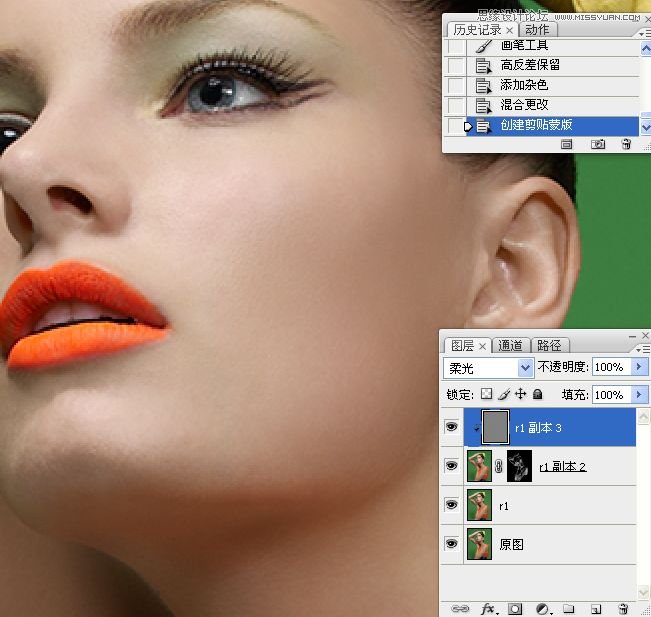Switch to the 通道 tab

[x=510, y=345]
